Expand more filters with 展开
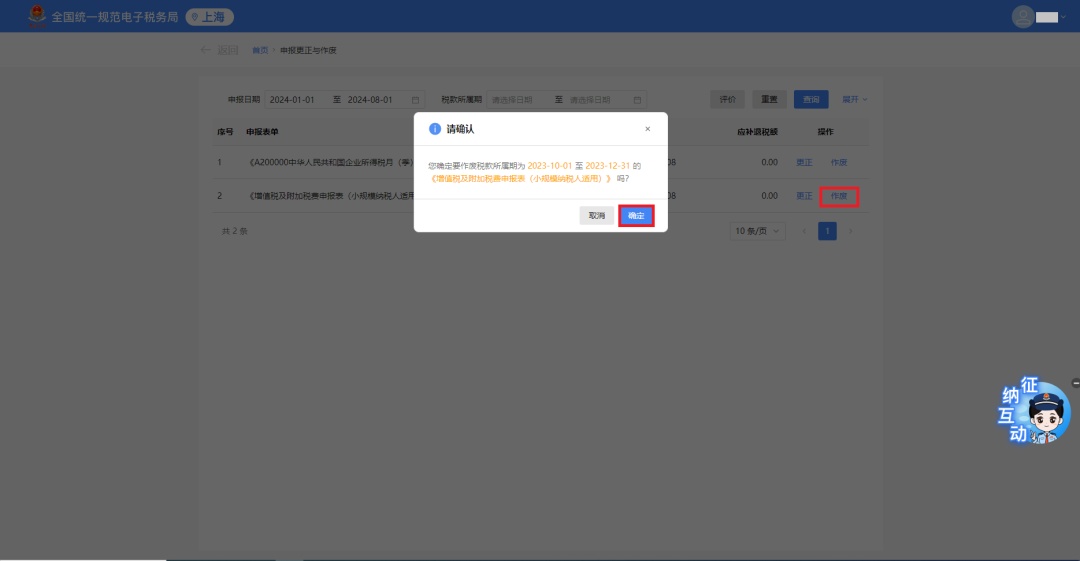1080x561 pixels. tap(854, 99)
